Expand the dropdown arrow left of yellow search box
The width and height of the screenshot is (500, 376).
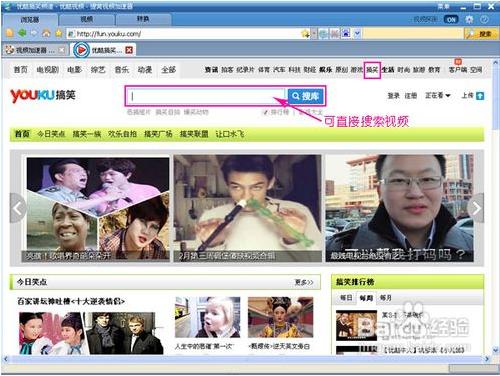point(357,33)
